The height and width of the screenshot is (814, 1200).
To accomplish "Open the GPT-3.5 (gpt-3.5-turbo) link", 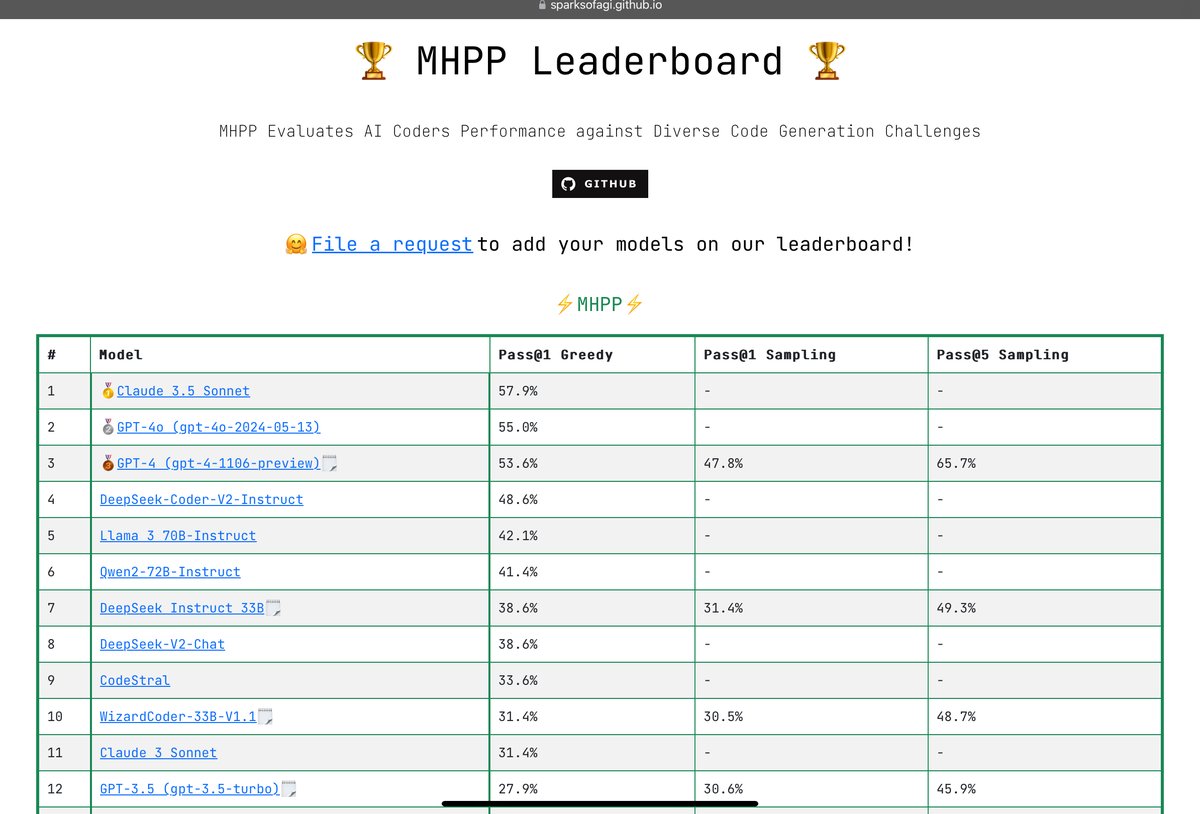I will pyautogui.click(x=190, y=789).
